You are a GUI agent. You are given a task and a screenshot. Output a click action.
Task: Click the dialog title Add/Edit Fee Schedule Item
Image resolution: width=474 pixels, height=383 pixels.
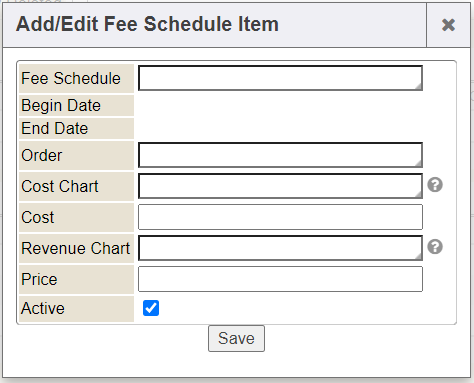pos(147,24)
